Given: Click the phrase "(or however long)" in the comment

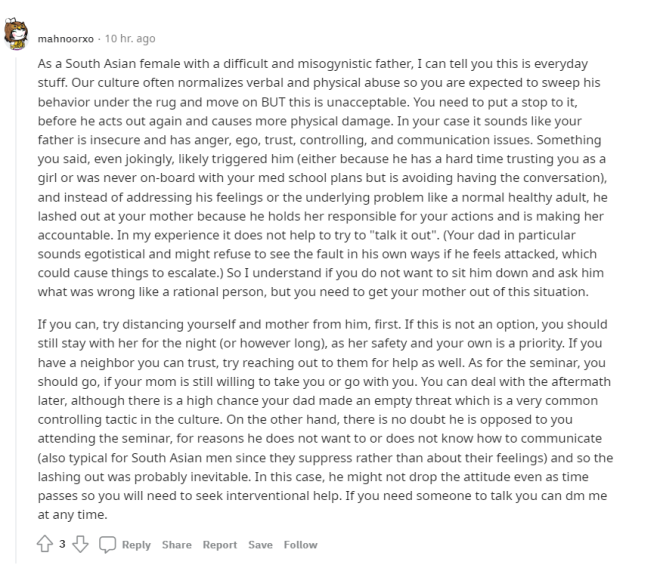Looking at the screenshot, I should [x=273, y=344].
